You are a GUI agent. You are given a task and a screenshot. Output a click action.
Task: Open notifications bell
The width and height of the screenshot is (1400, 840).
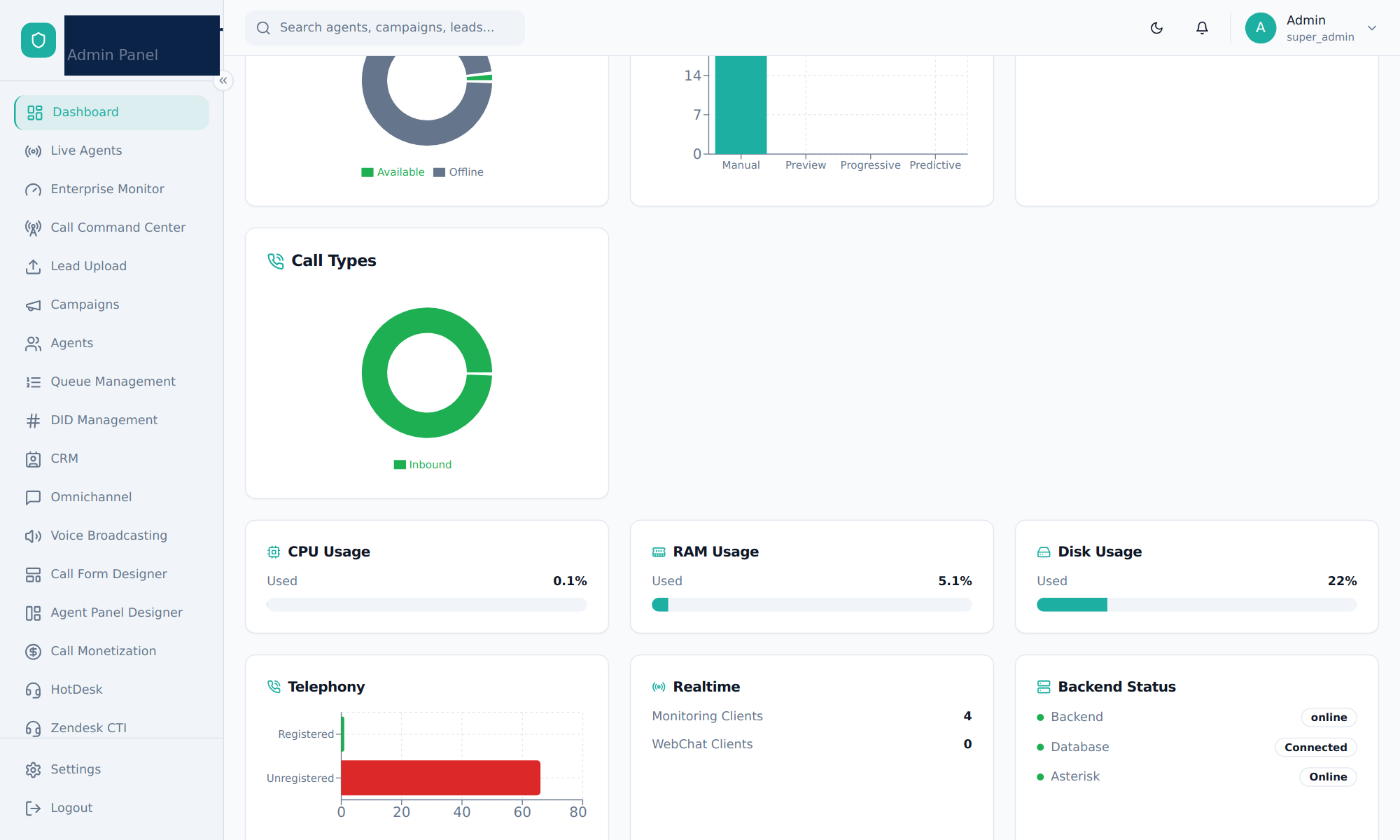tap(1202, 28)
